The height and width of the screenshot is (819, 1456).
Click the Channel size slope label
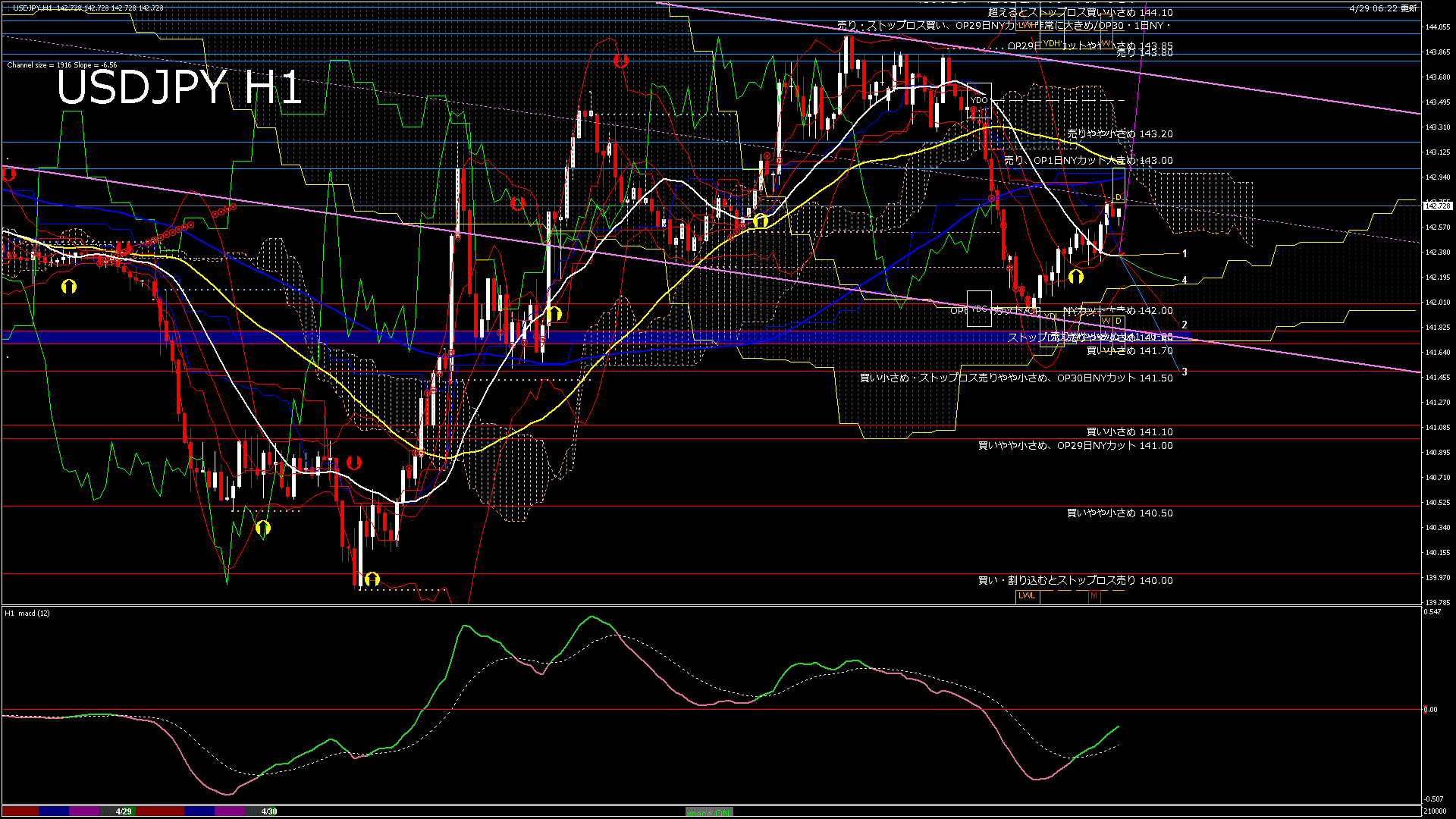coord(62,65)
